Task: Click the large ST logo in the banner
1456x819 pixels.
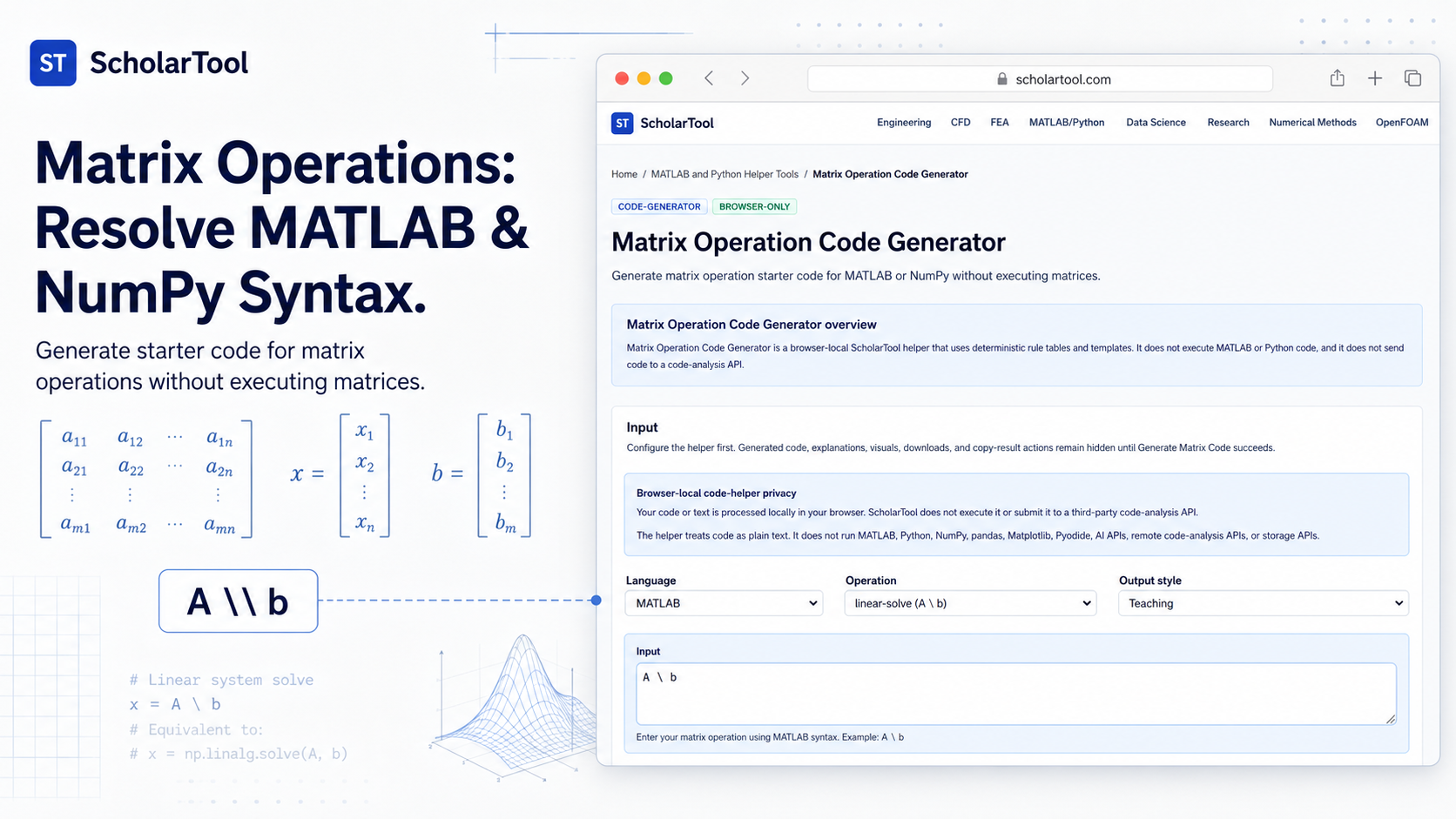Action: coord(53,63)
